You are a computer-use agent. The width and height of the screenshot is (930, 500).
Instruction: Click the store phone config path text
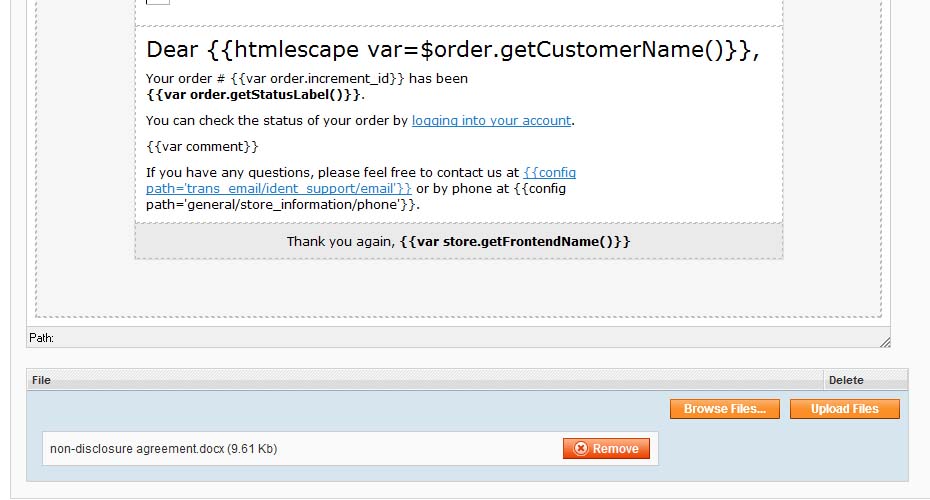click(282, 204)
